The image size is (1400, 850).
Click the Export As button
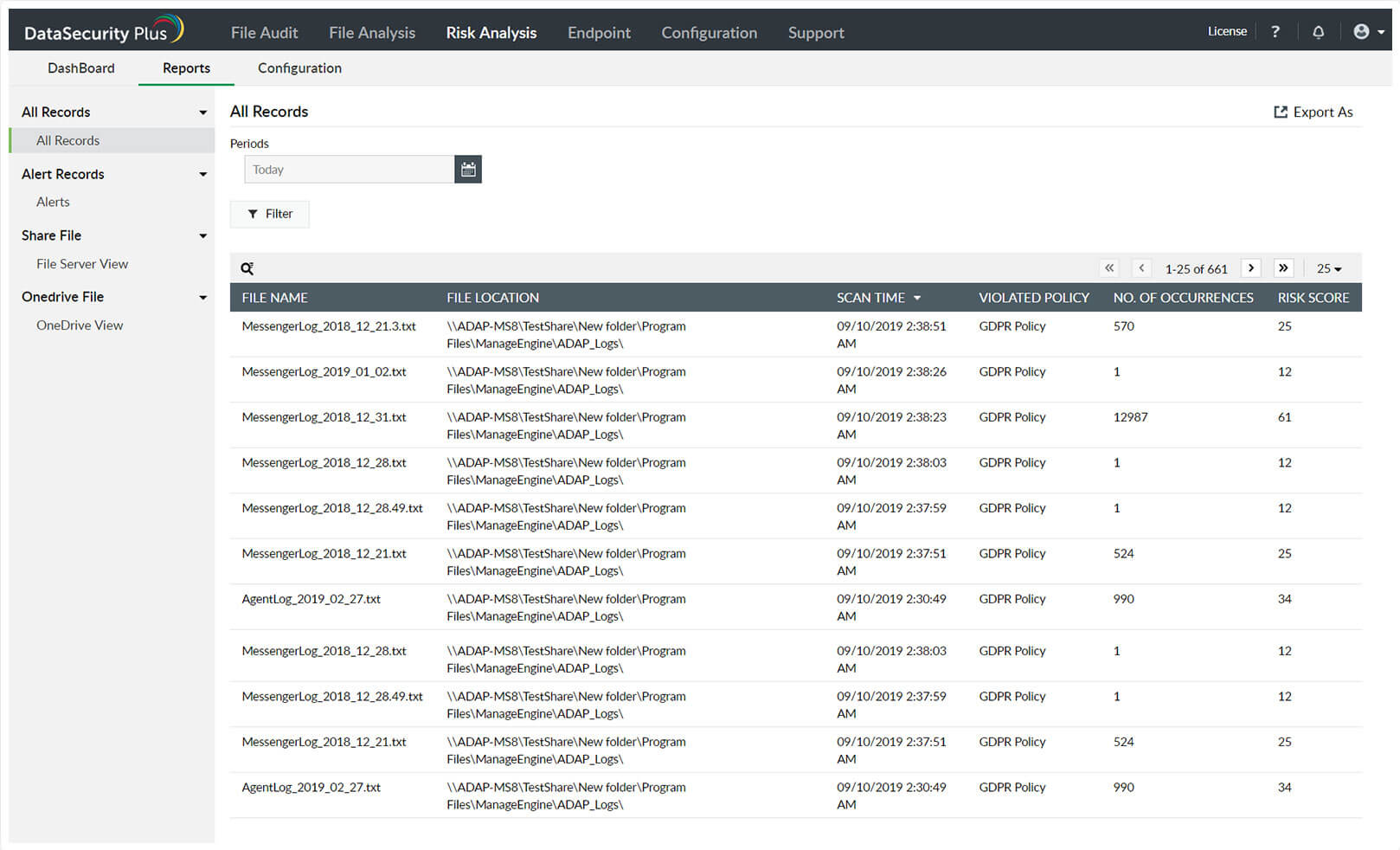click(x=1313, y=113)
